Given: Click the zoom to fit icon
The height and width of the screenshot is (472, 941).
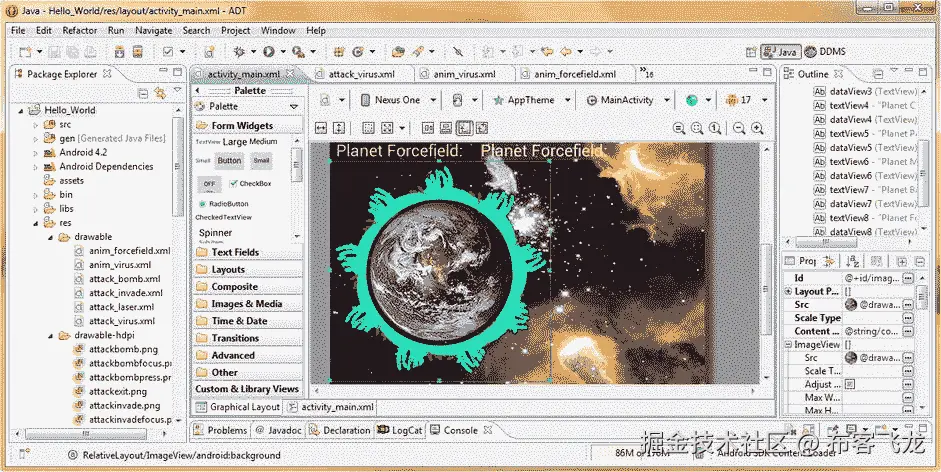Looking at the screenshot, I should pyautogui.click(x=697, y=128).
